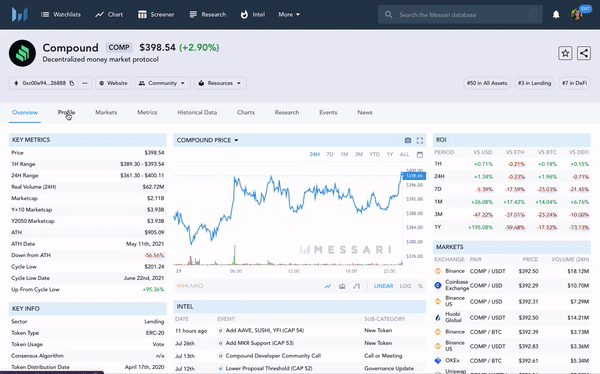Click the OKEx exchange icon

pos(438,361)
